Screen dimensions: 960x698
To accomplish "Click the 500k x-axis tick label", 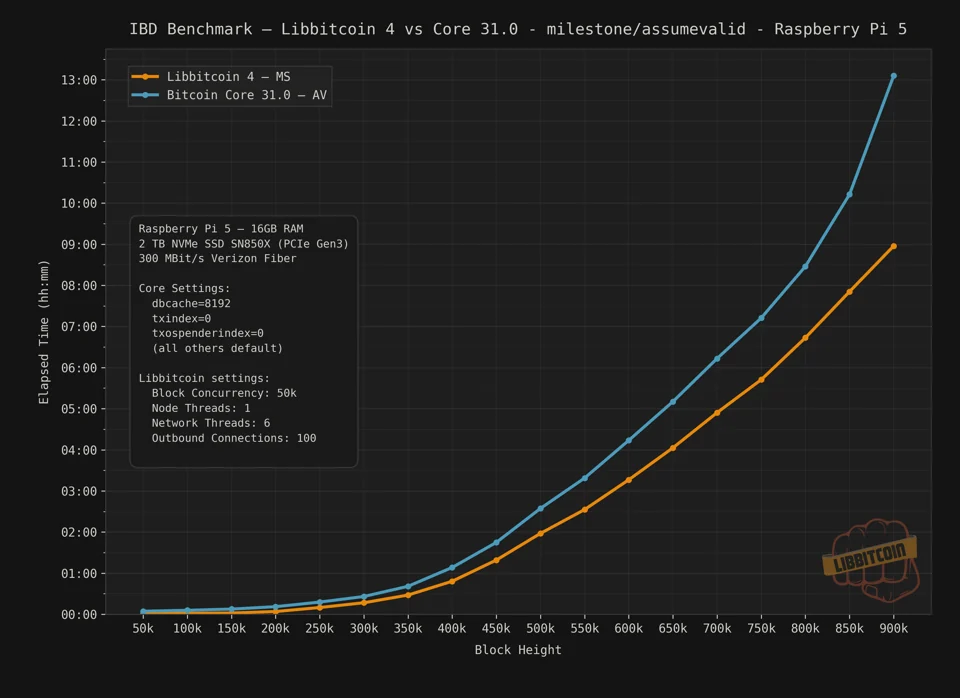I will click(x=541, y=629).
